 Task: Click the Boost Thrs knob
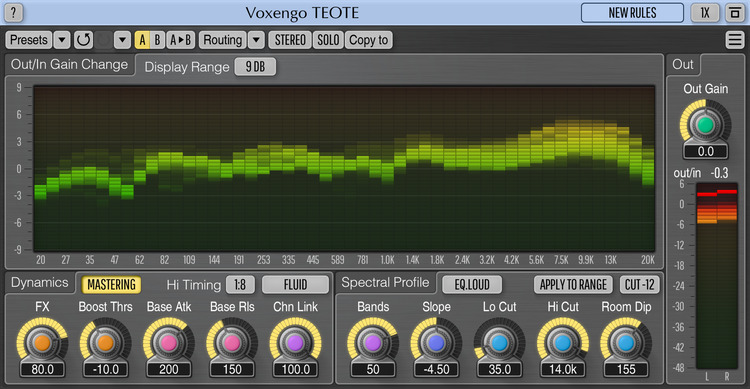(105, 343)
